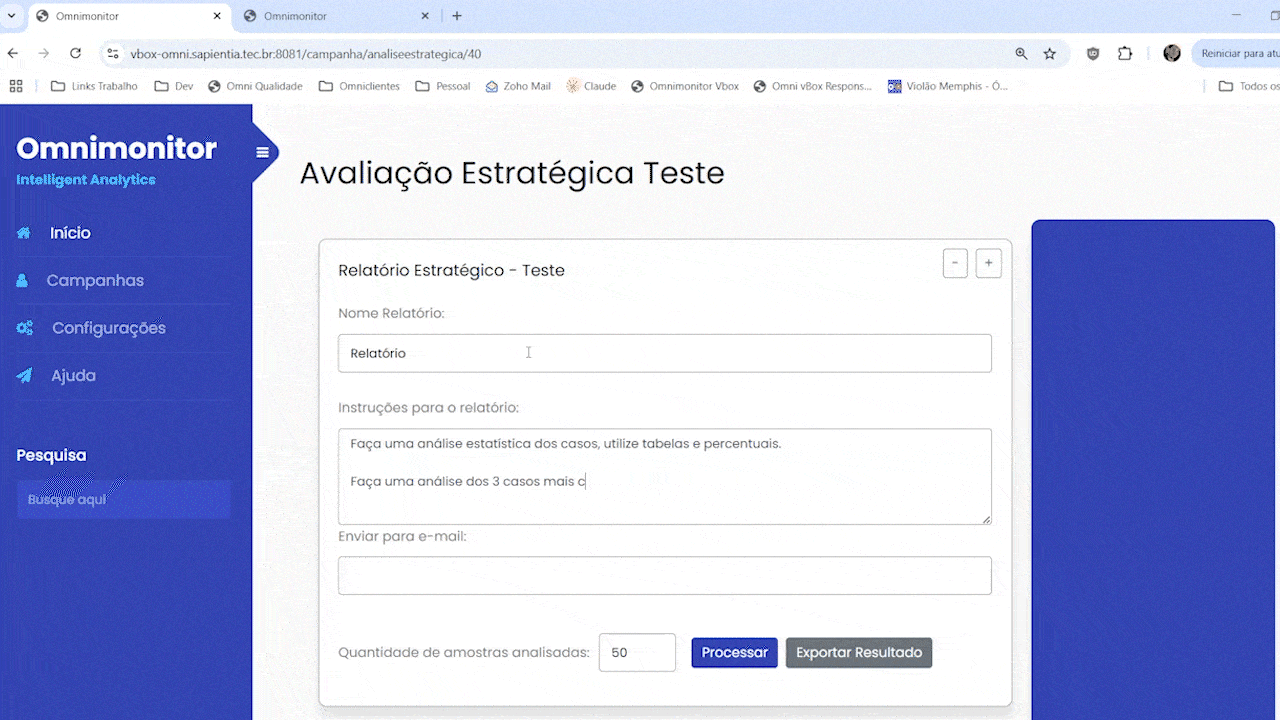Grab the textarea resize handle corner
Viewport: 1280px width, 720px height.
tap(986, 519)
